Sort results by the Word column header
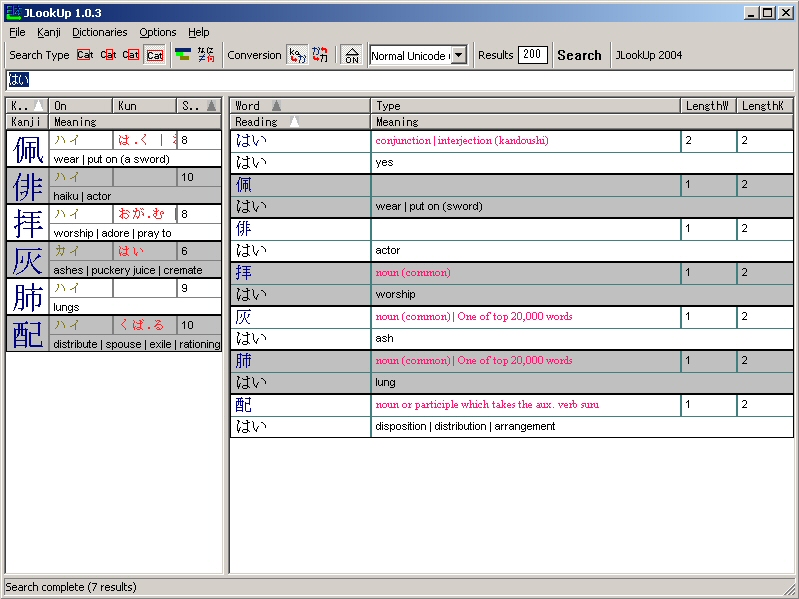The height and width of the screenshot is (599, 799). [300, 105]
